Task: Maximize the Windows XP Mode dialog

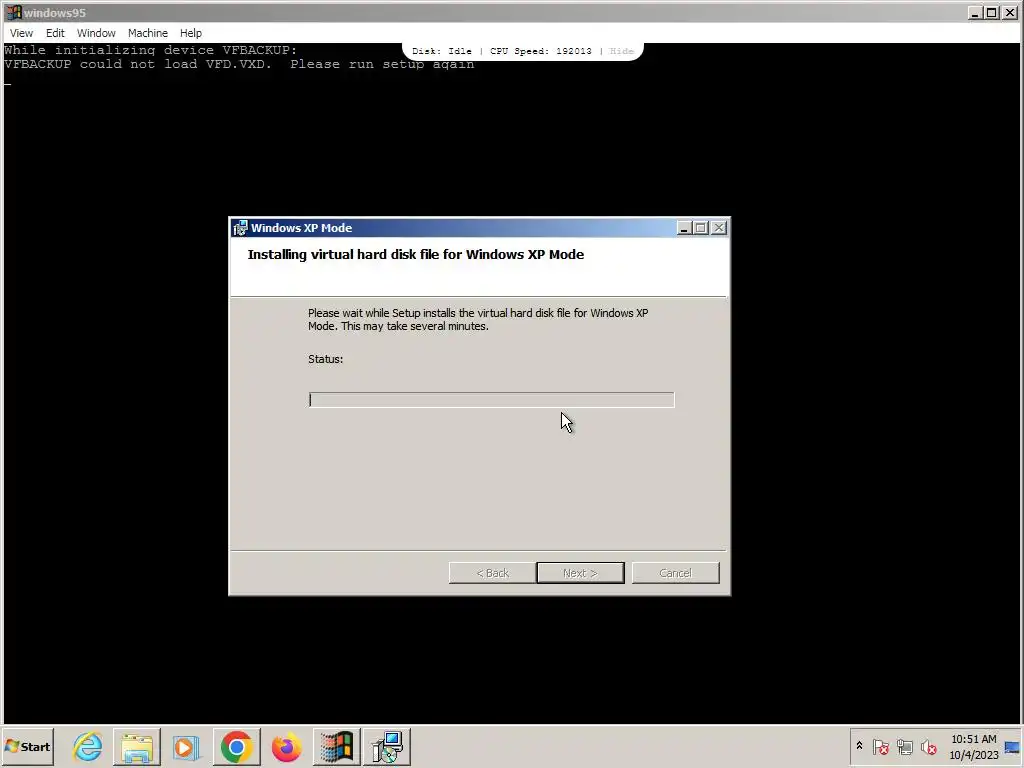Action: click(x=701, y=227)
